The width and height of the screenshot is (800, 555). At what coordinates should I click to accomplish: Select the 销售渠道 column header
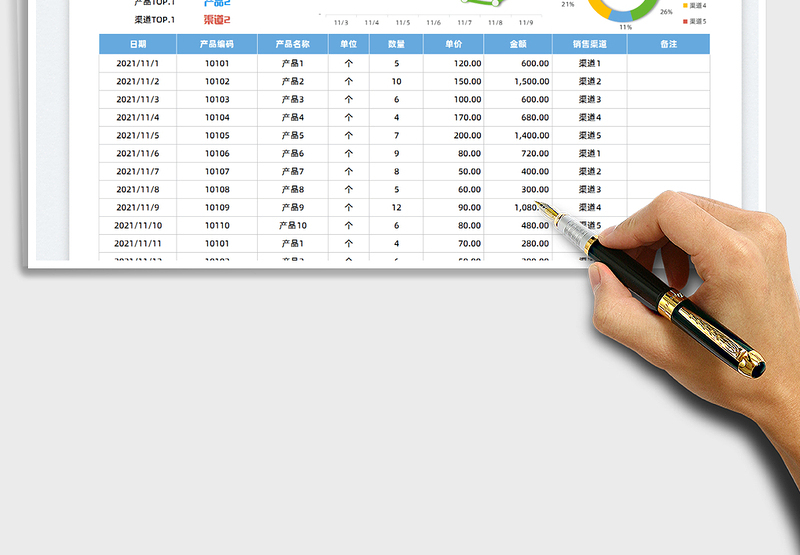tap(590, 44)
